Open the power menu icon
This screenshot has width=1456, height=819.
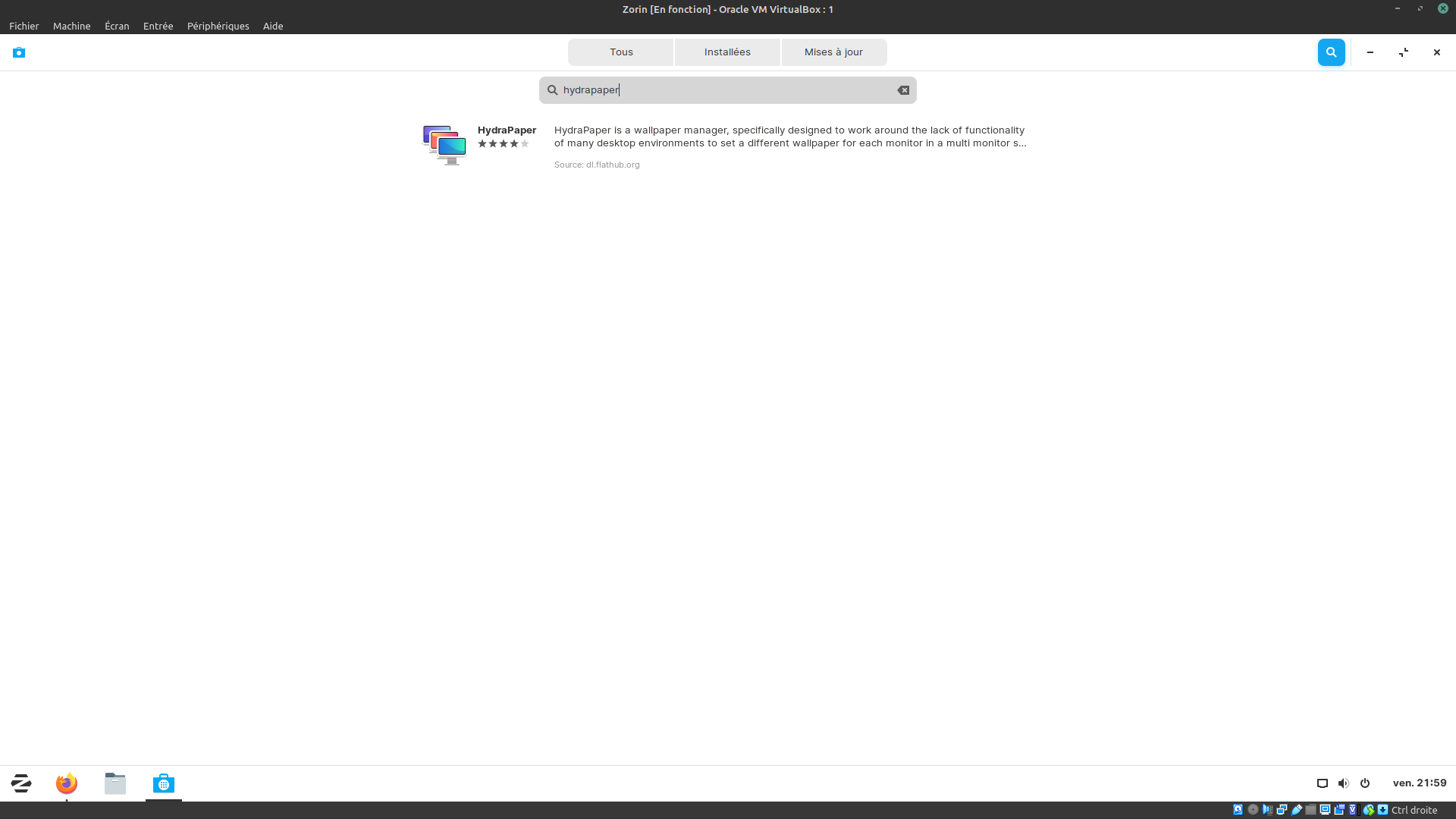(1365, 783)
